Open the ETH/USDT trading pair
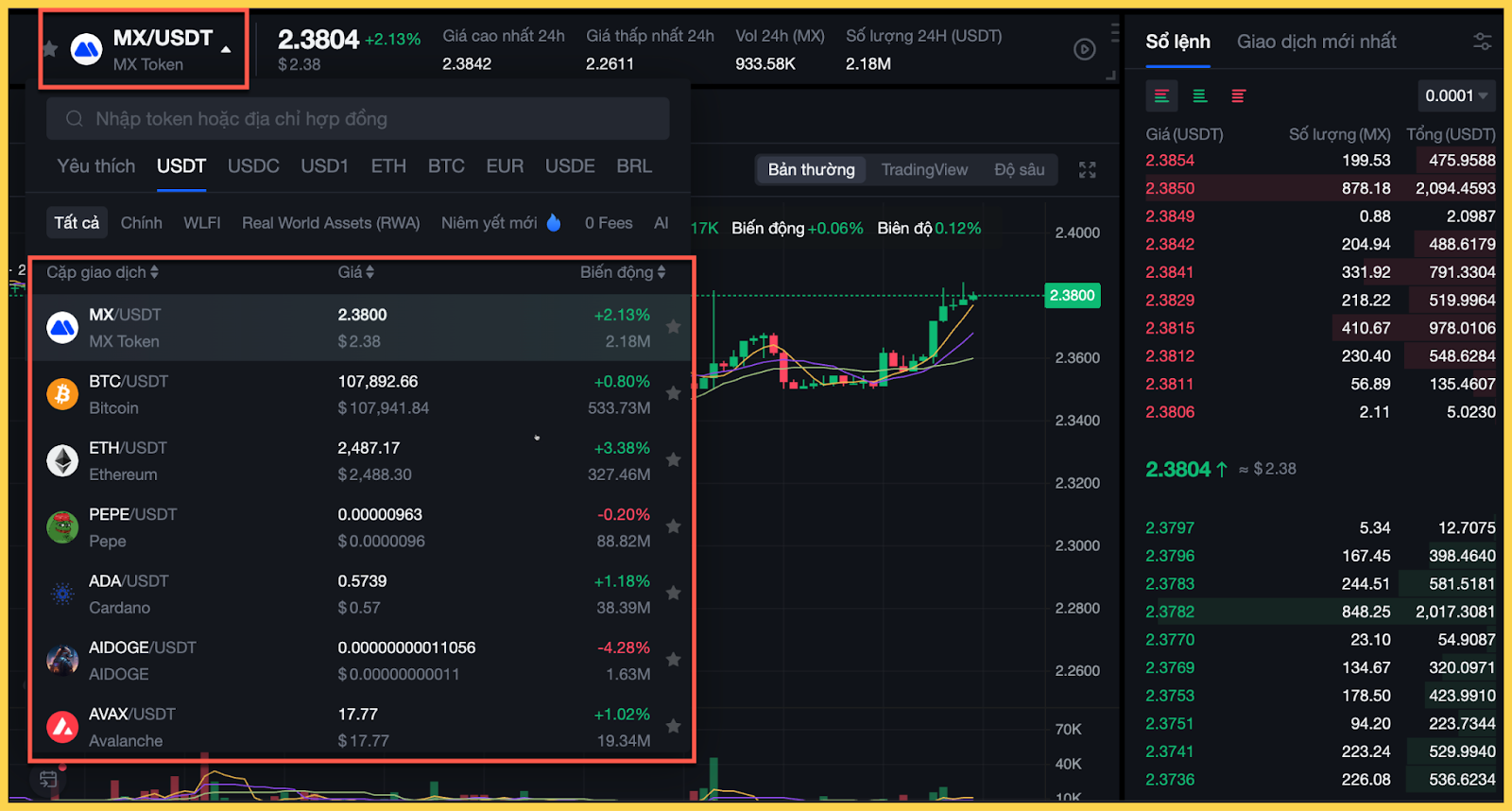This screenshot has width=1512, height=811. tap(361, 460)
